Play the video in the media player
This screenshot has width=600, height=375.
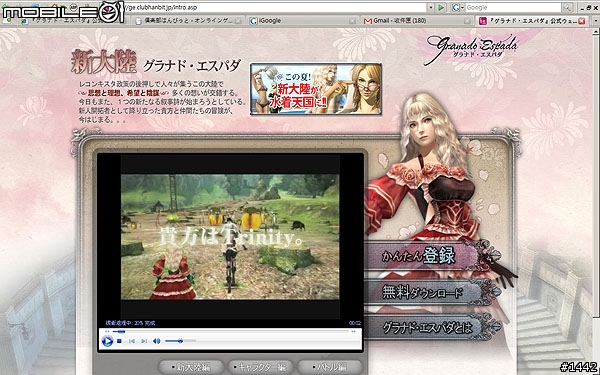coord(108,341)
